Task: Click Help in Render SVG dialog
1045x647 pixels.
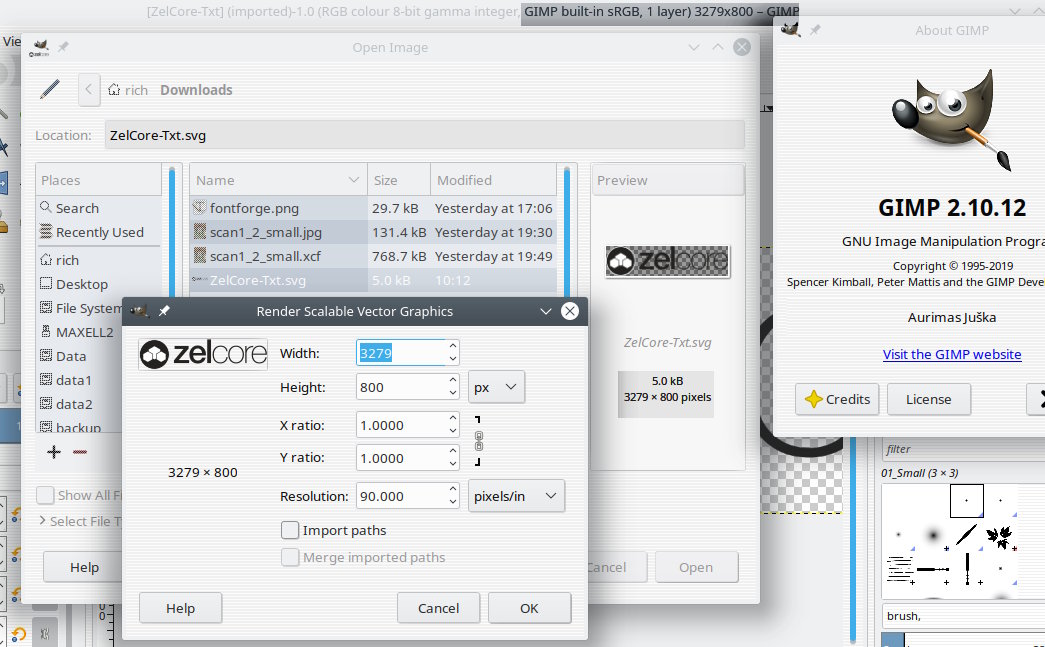Action: 180,608
